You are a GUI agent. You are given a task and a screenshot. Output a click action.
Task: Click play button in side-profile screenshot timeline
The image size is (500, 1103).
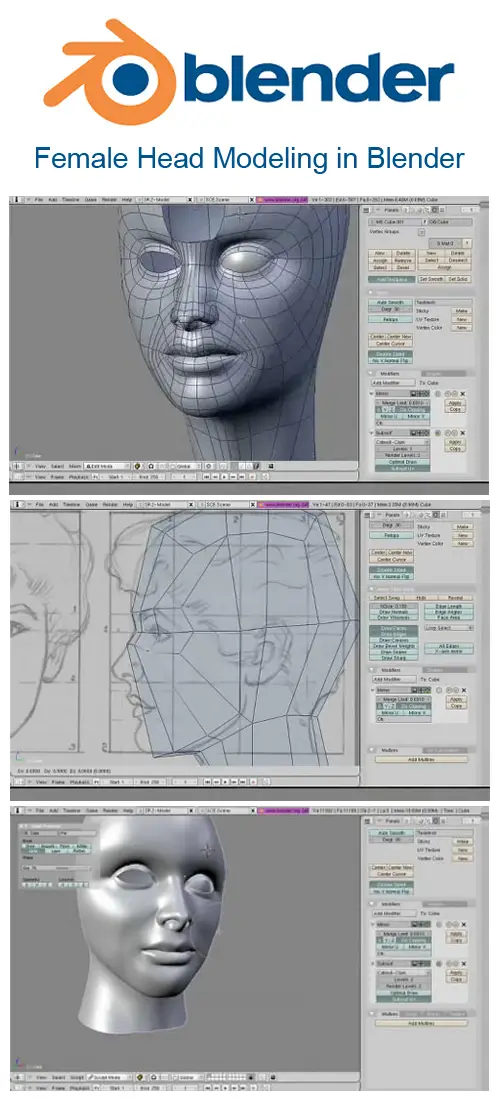tap(225, 782)
